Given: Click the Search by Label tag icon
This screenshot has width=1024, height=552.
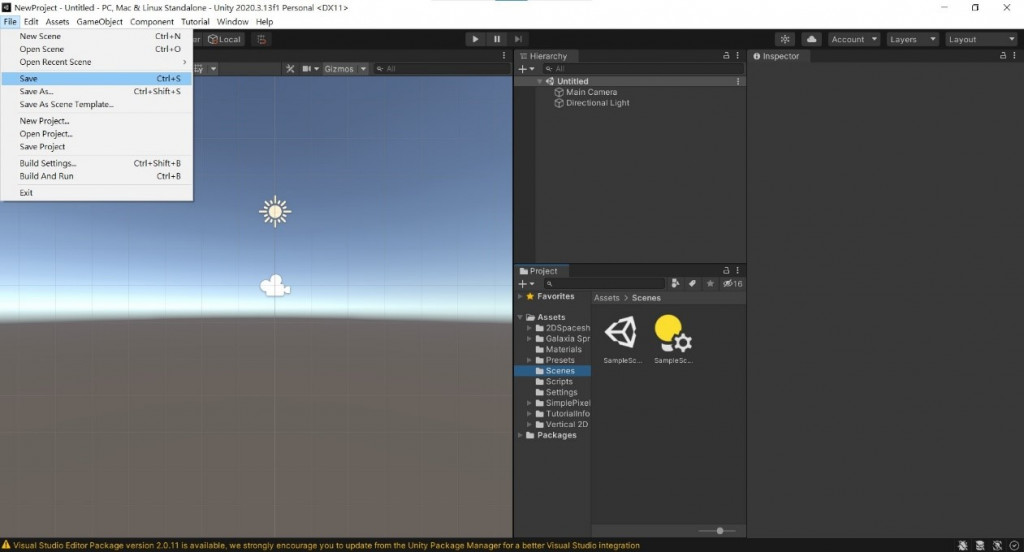Looking at the screenshot, I should point(692,284).
